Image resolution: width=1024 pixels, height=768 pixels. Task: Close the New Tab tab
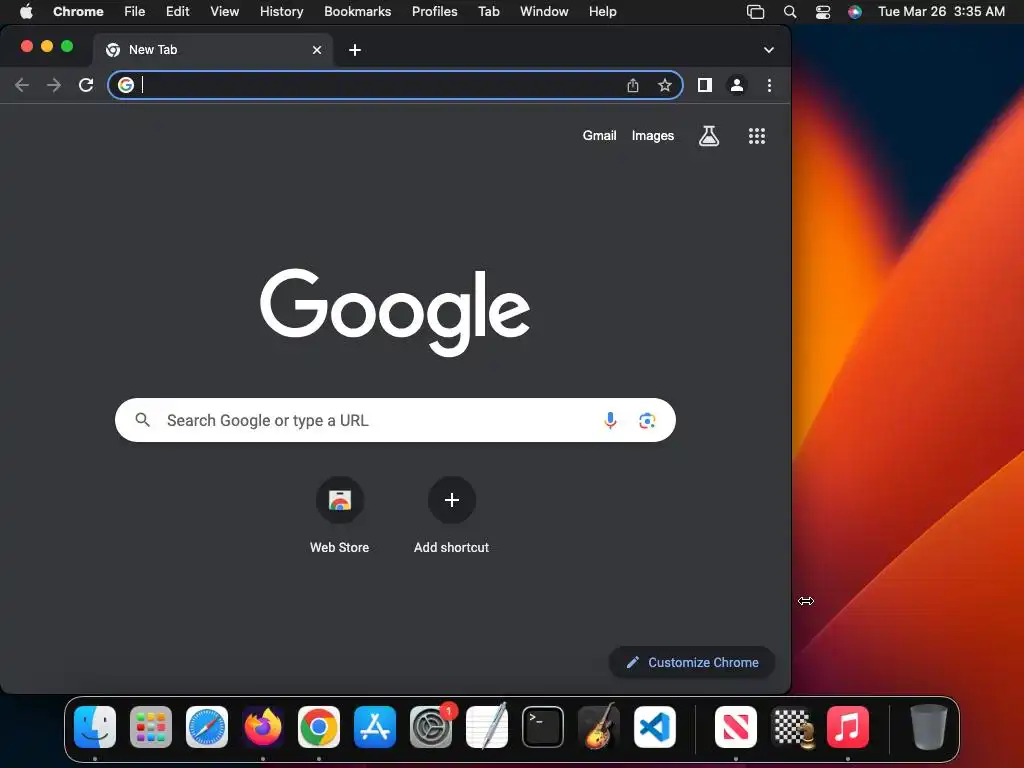[317, 50]
